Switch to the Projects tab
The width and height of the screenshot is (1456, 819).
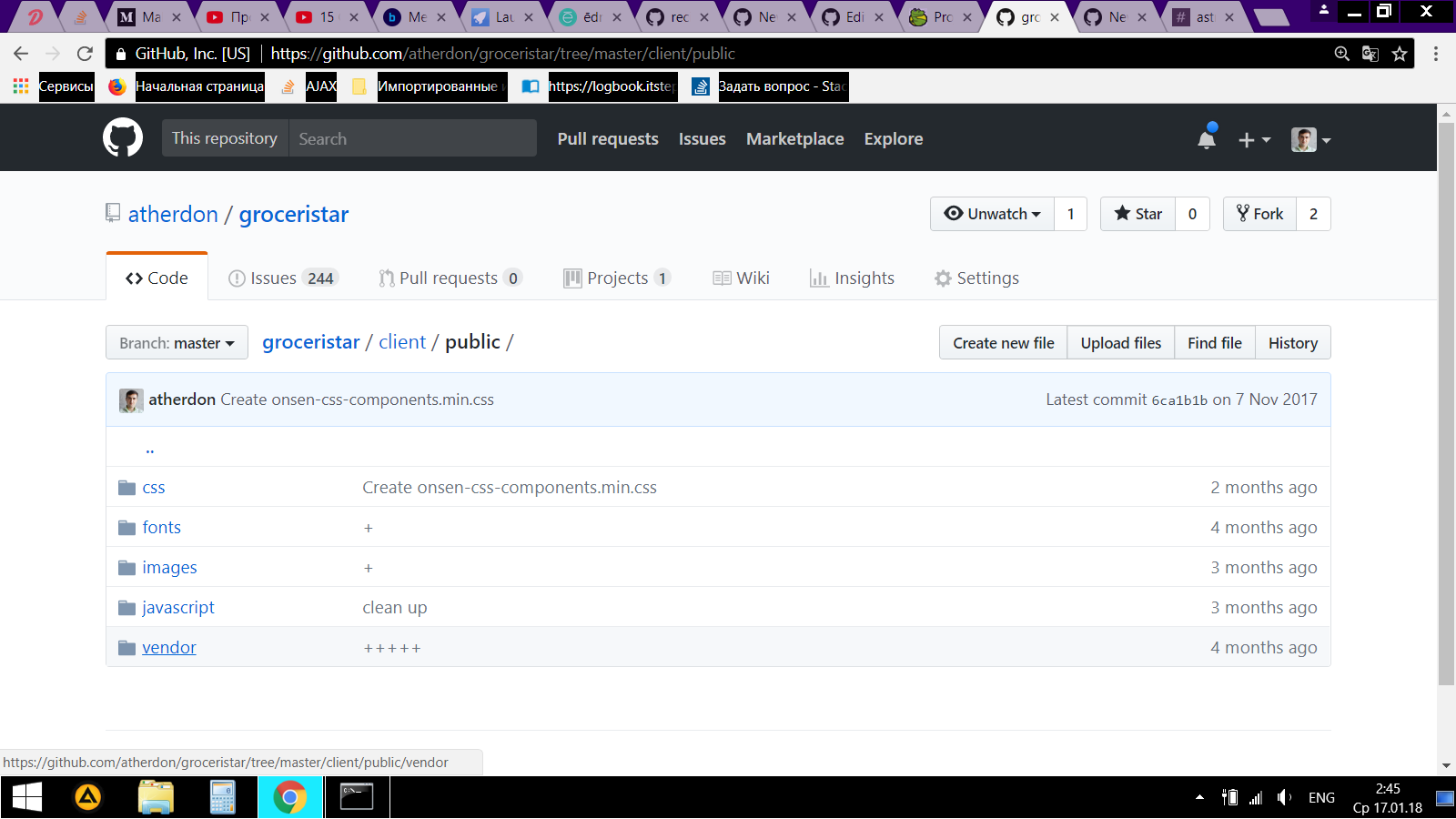tap(617, 278)
